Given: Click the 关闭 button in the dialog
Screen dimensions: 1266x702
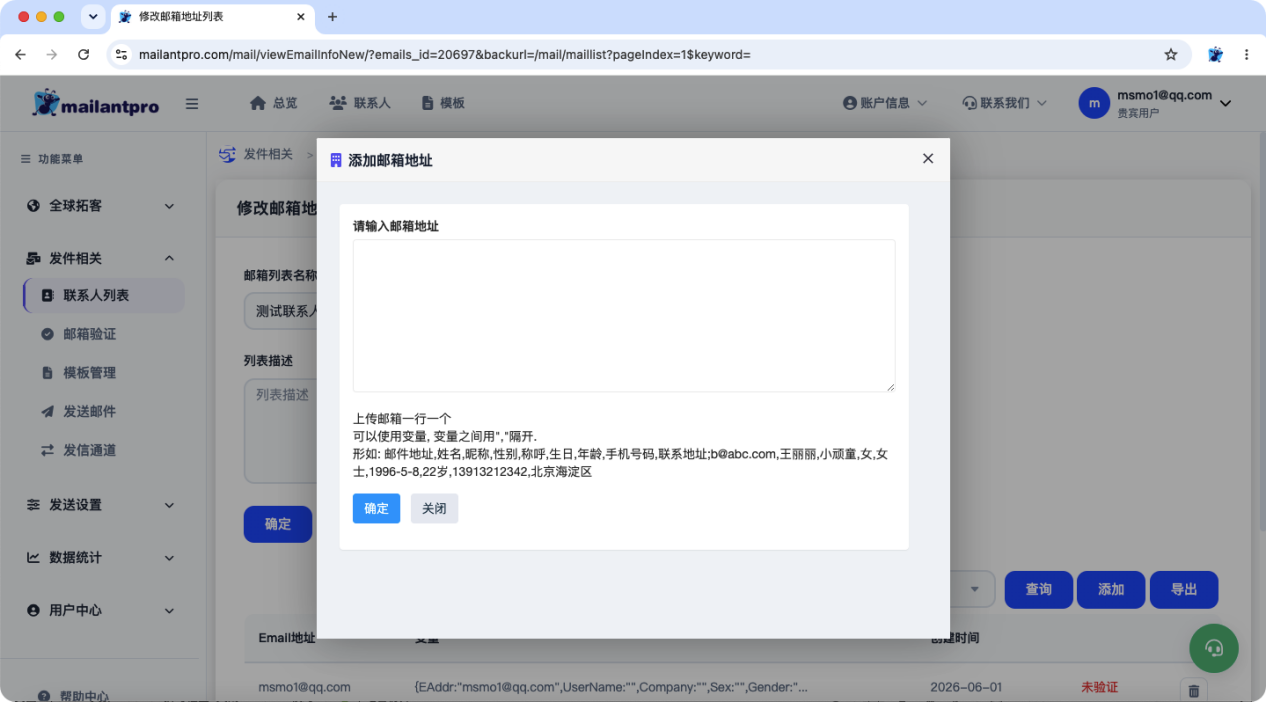Looking at the screenshot, I should (434, 508).
